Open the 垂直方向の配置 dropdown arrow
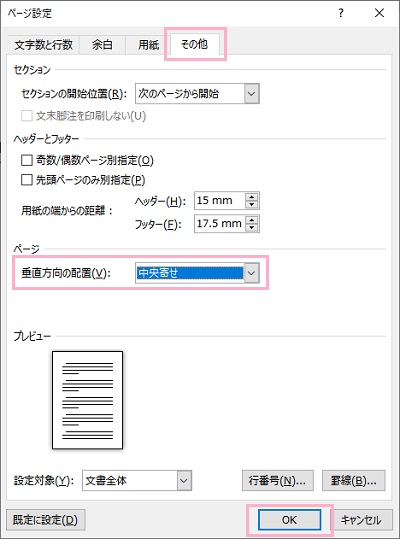This screenshot has width=400, height=539. 252,273
